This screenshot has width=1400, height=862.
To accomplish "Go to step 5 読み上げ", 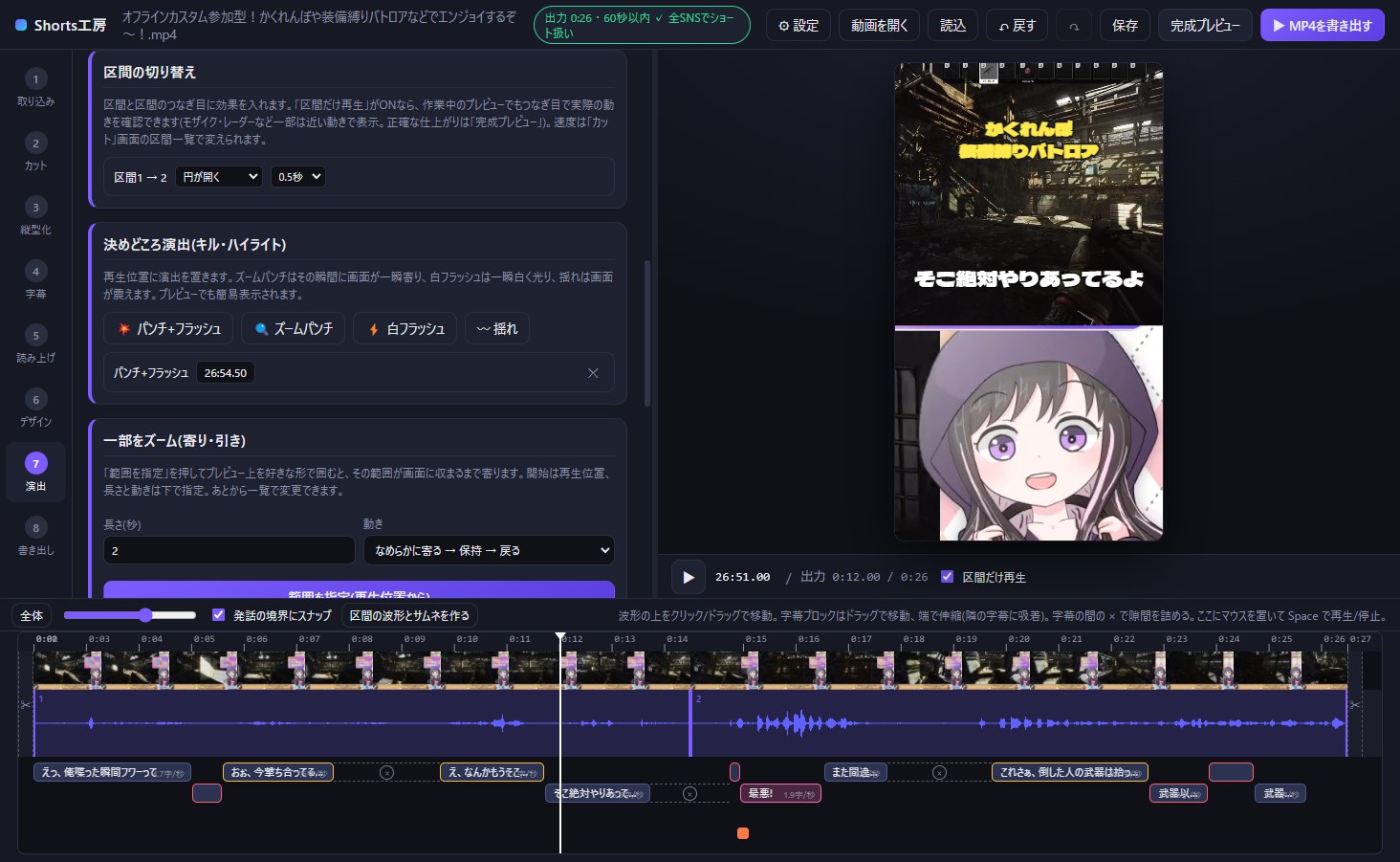I will [35, 344].
